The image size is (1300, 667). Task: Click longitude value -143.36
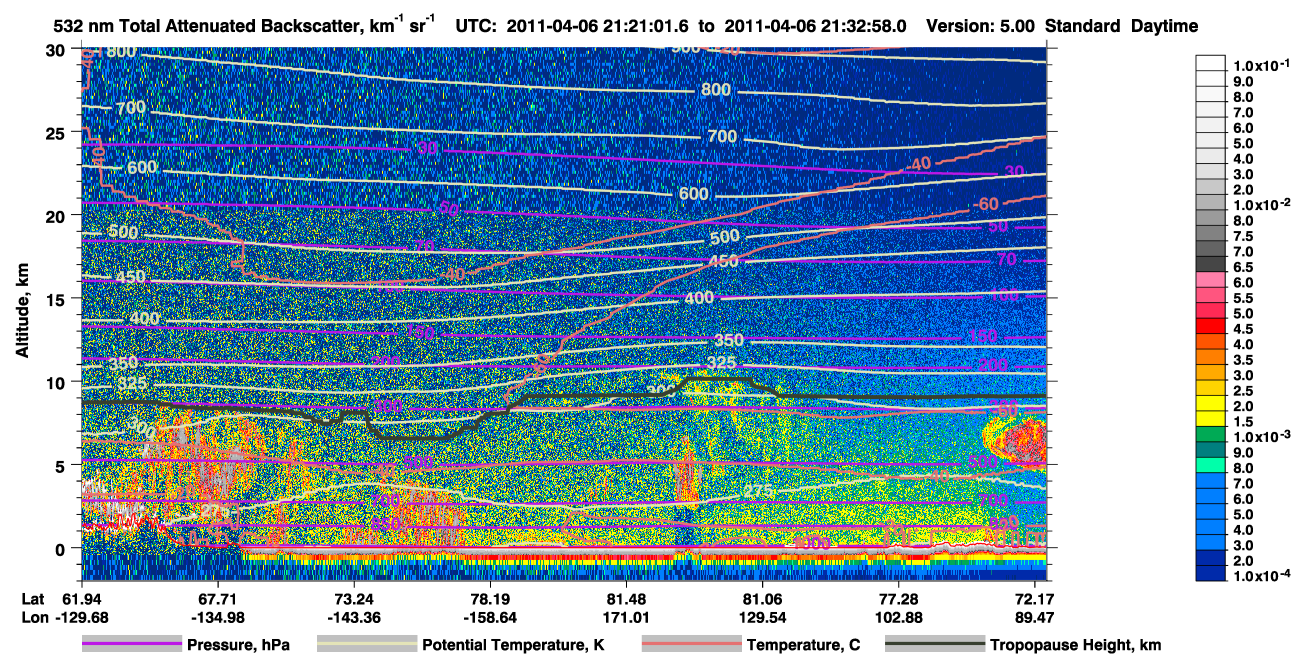click(354, 617)
